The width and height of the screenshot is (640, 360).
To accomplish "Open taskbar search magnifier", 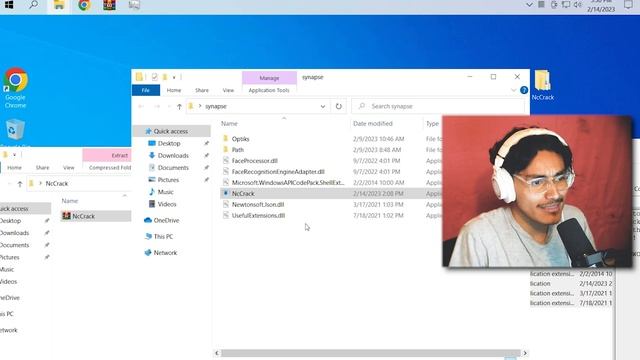I will click(x=33, y=5).
